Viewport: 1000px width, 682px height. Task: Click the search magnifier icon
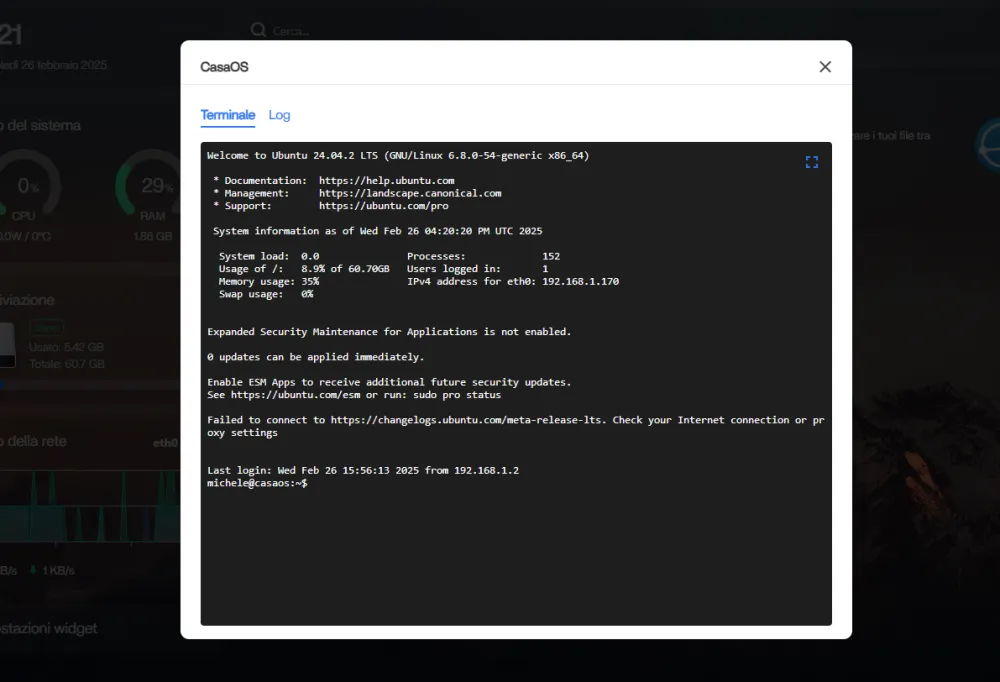pos(259,31)
